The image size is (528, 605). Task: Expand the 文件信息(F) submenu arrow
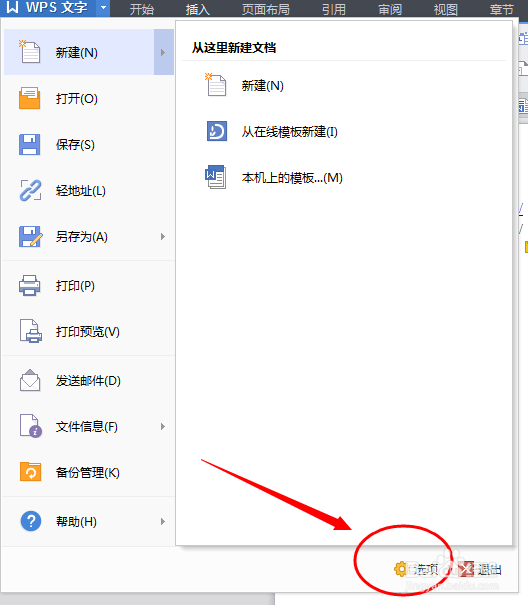(163, 426)
